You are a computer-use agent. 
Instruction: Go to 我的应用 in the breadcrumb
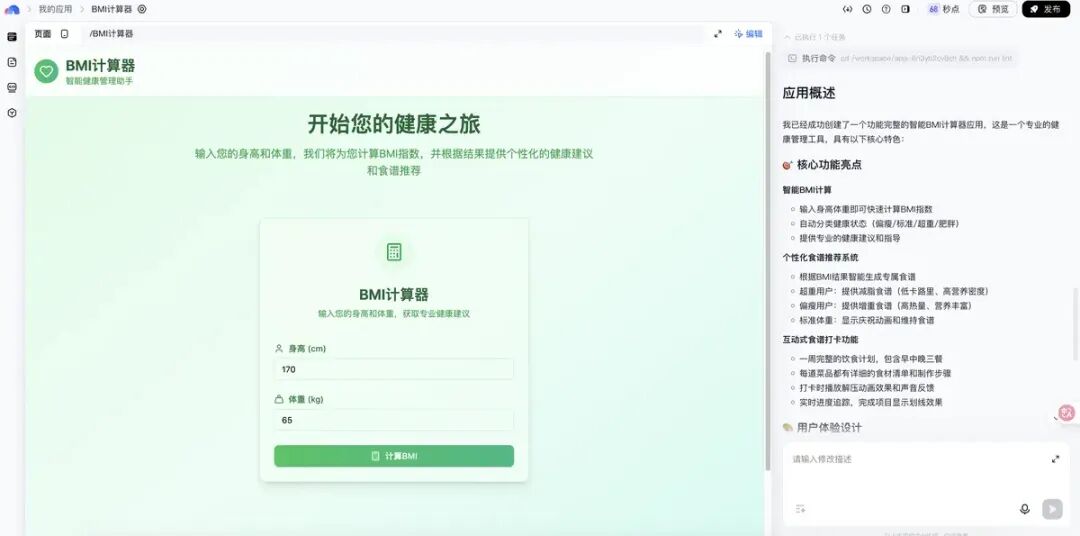55,10
